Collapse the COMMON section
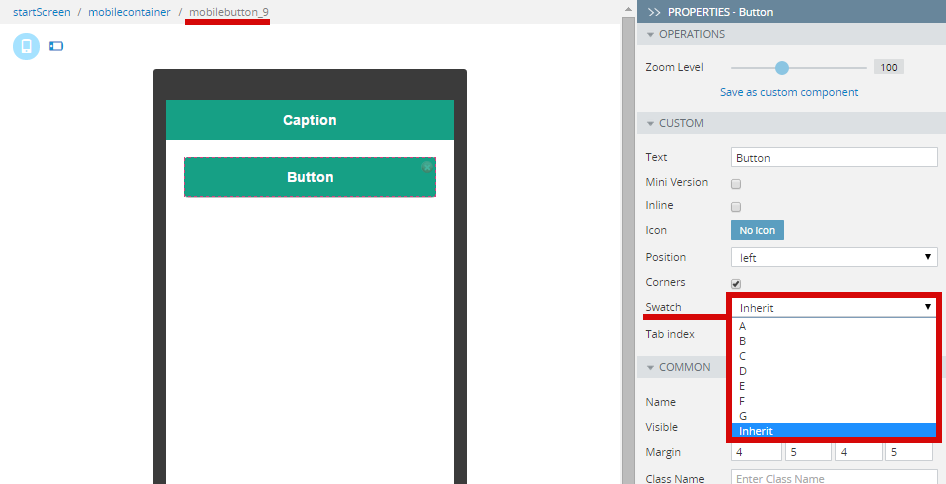Image resolution: width=946 pixels, height=484 pixels. pyautogui.click(x=650, y=367)
